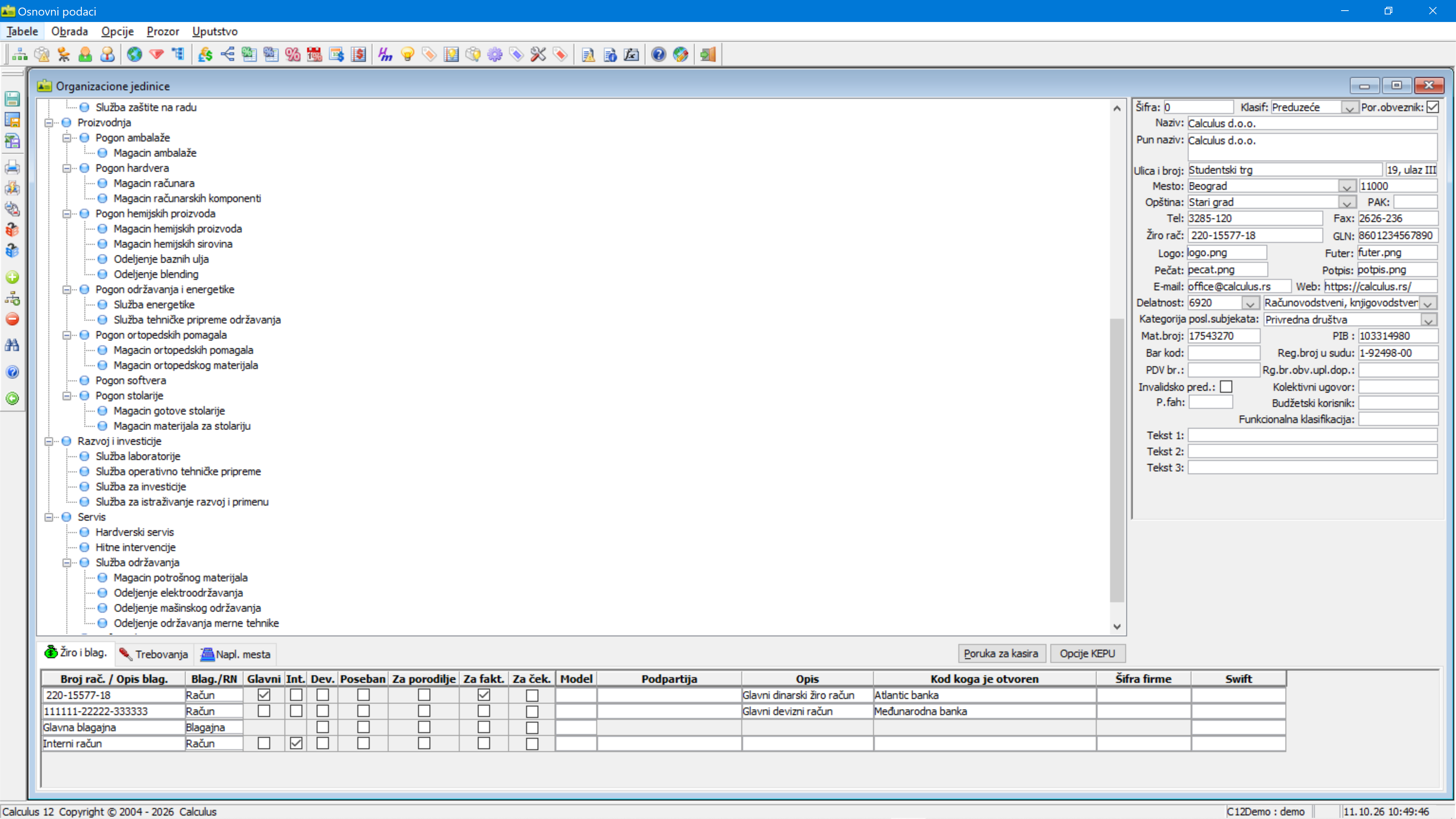Click the green plus add icon
This screenshot has height=819, width=1456.
pos(13,277)
